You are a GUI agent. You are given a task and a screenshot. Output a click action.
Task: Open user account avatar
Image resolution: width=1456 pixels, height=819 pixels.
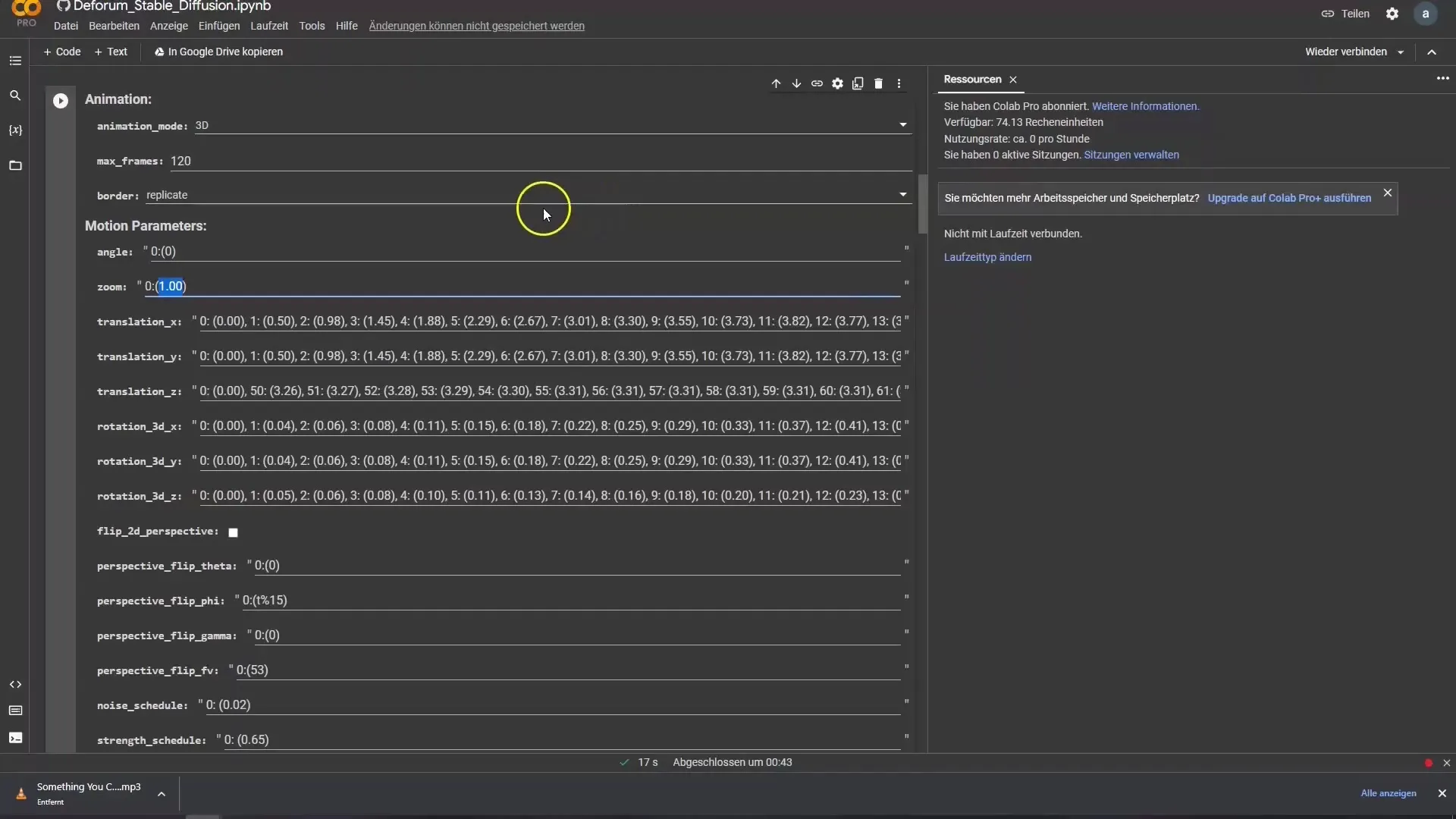(x=1426, y=14)
